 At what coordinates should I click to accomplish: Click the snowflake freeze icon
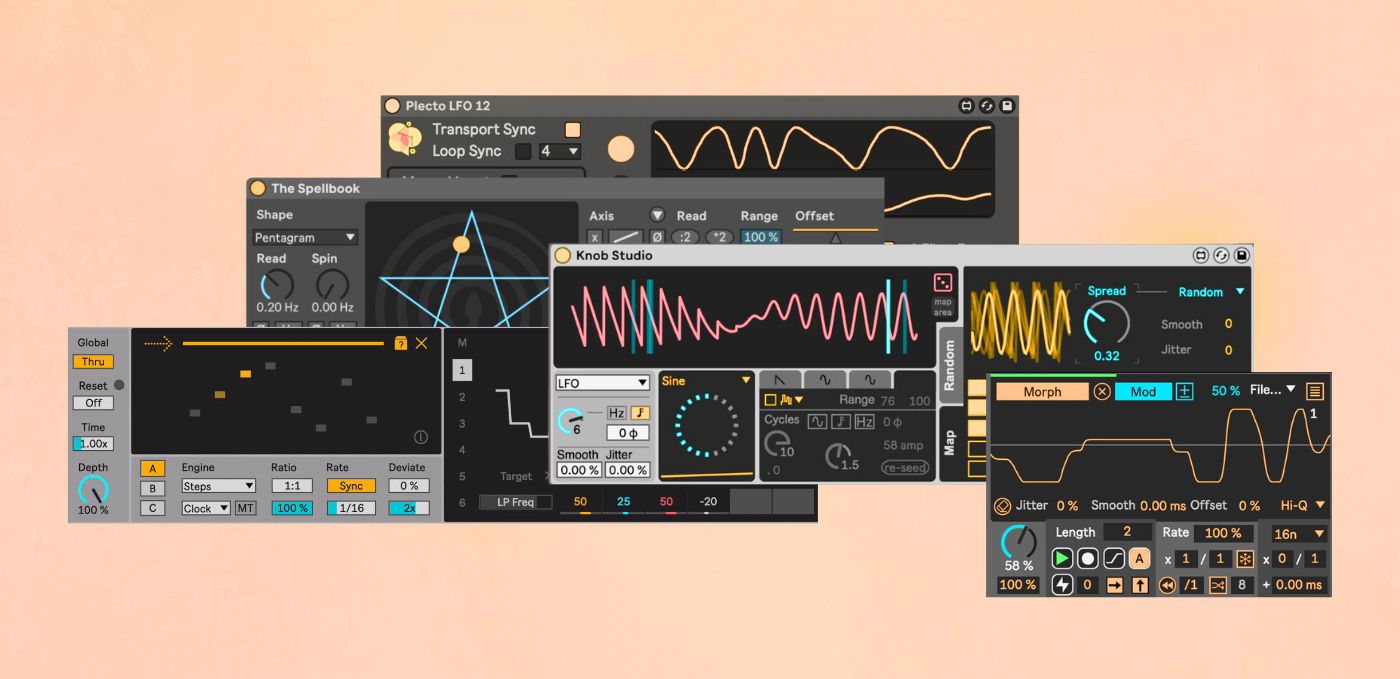pyautogui.click(x=1245, y=559)
